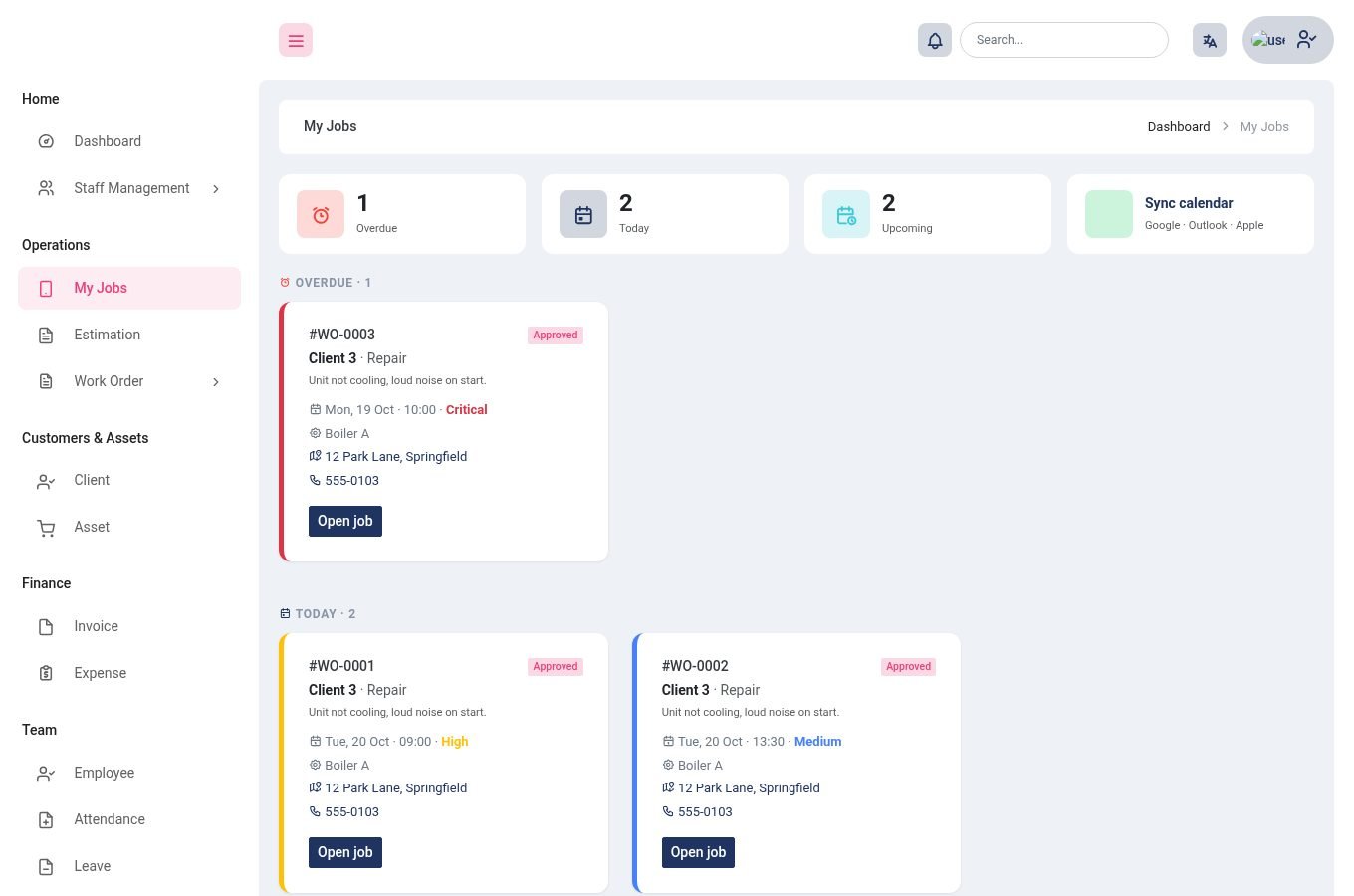Click the Client person icon in sidebar

[46, 480]
